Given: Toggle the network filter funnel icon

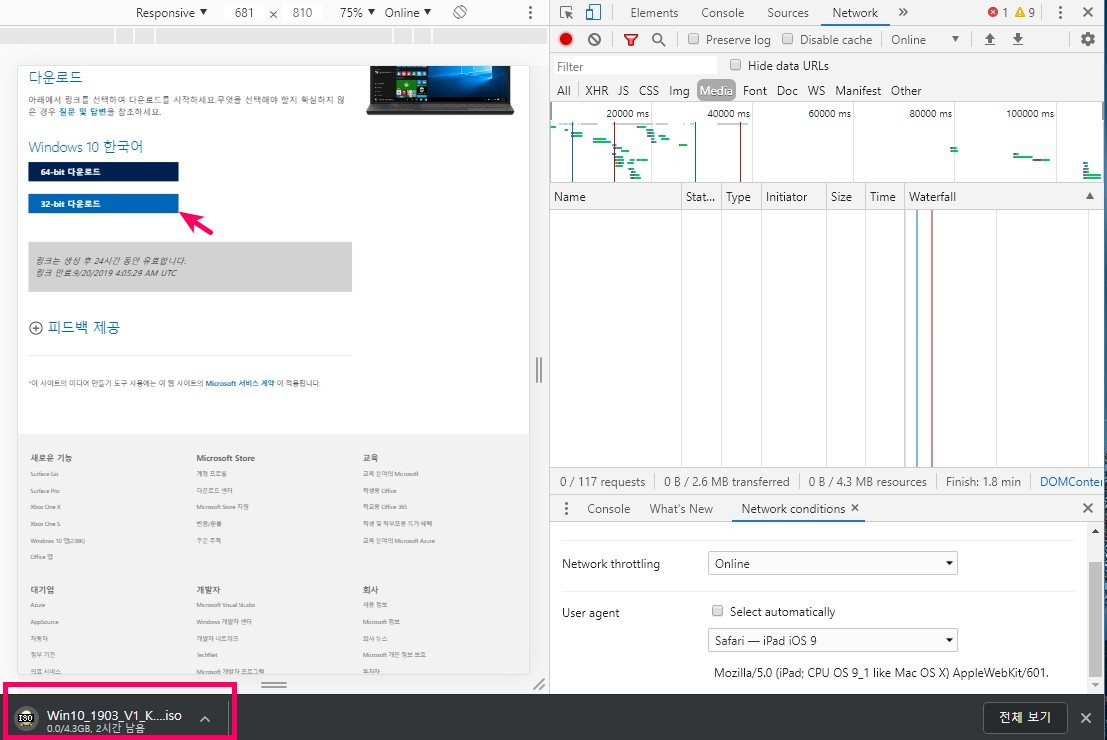Looking at the screenshot, I should click(x=630, y=40).
